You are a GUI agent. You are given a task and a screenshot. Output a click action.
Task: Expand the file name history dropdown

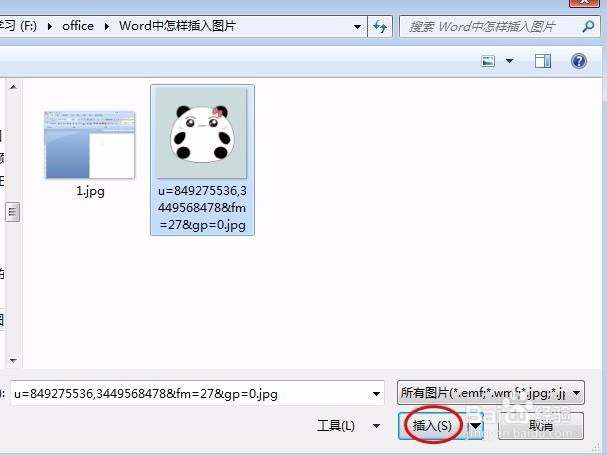pyautogui.click(x=376, y=394)
